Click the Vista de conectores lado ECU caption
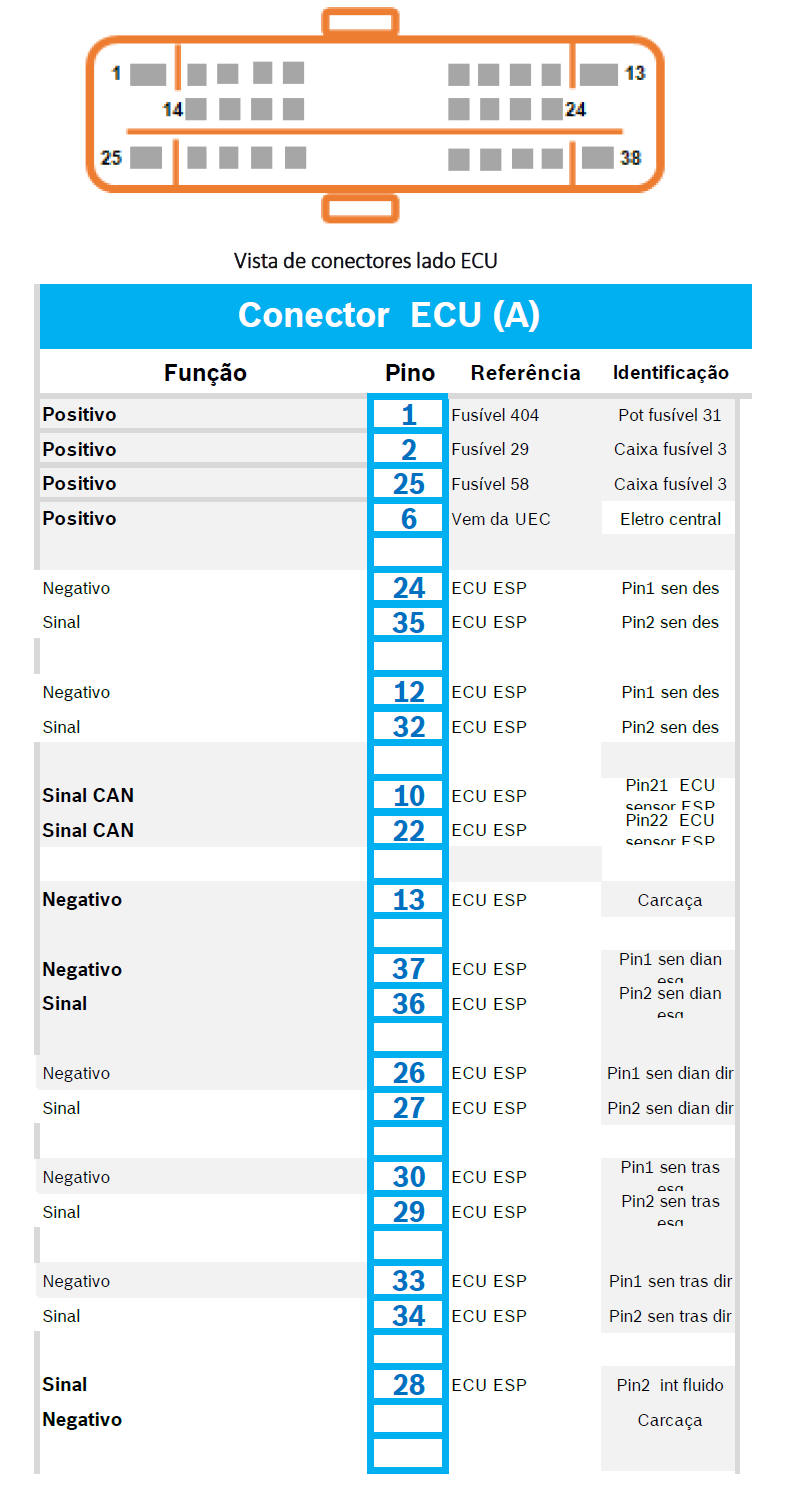The height and width of the screenshot is (1497, 785). pyautogui.click(x=365, y=261)
